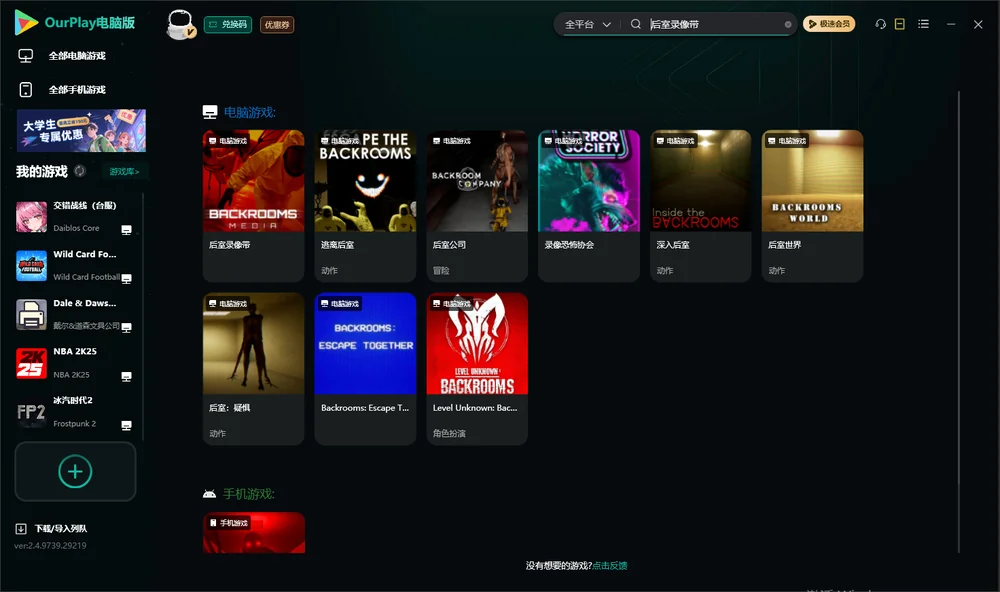Clear search text with the x icon
This screenshot has width=1000, height=592.
tap(788, 25)
